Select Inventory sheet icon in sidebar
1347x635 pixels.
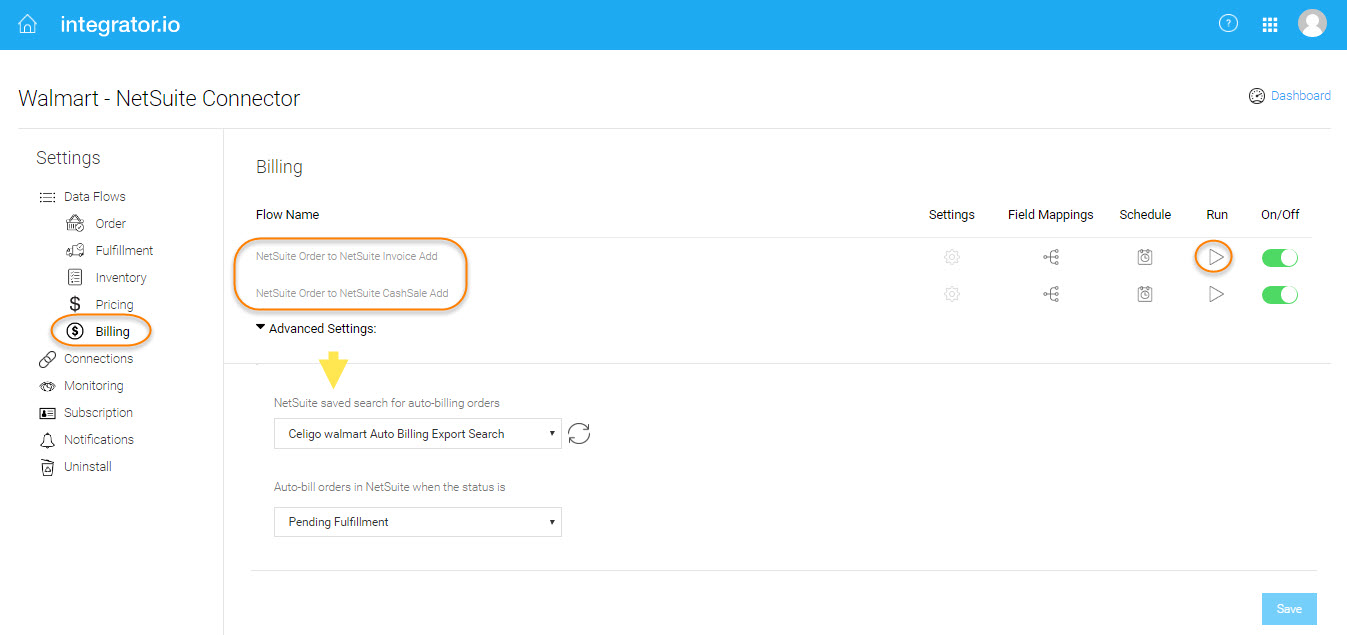(75, 277)
